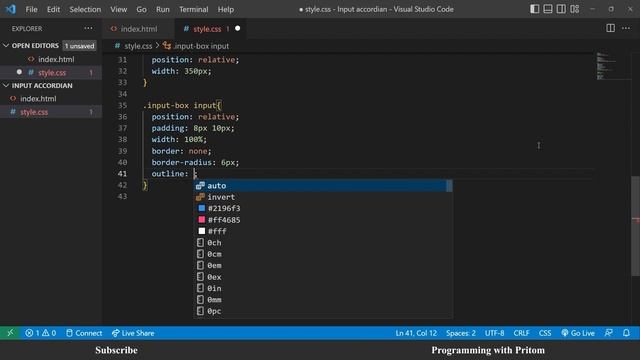Click Go Live server button

pos(578,333)
